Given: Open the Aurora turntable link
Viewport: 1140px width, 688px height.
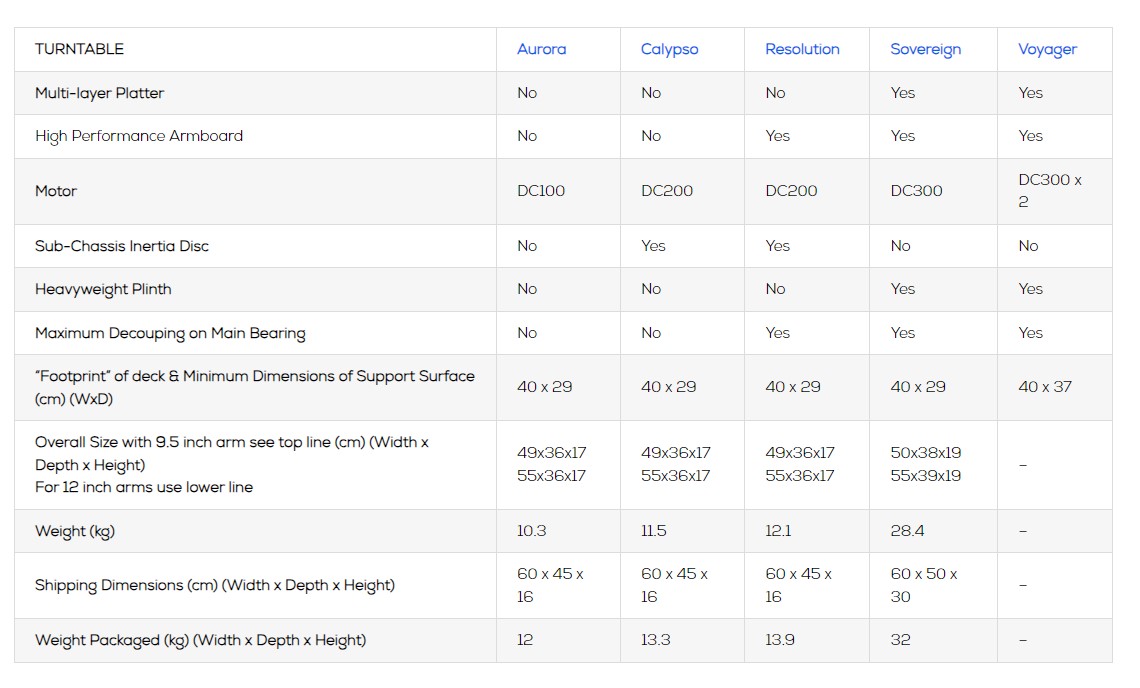Looking at the screenshot, I should coord(541,49).
